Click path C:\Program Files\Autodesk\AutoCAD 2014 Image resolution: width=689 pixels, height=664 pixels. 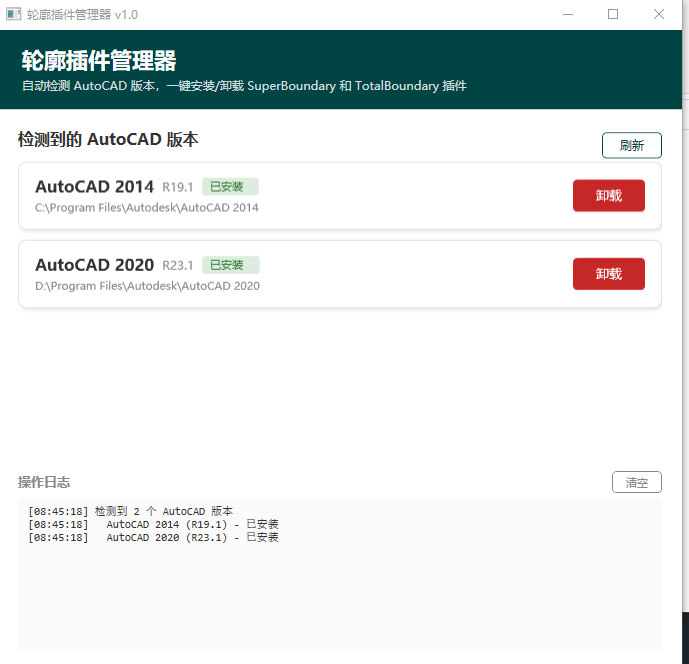click(x=147, y=207)
